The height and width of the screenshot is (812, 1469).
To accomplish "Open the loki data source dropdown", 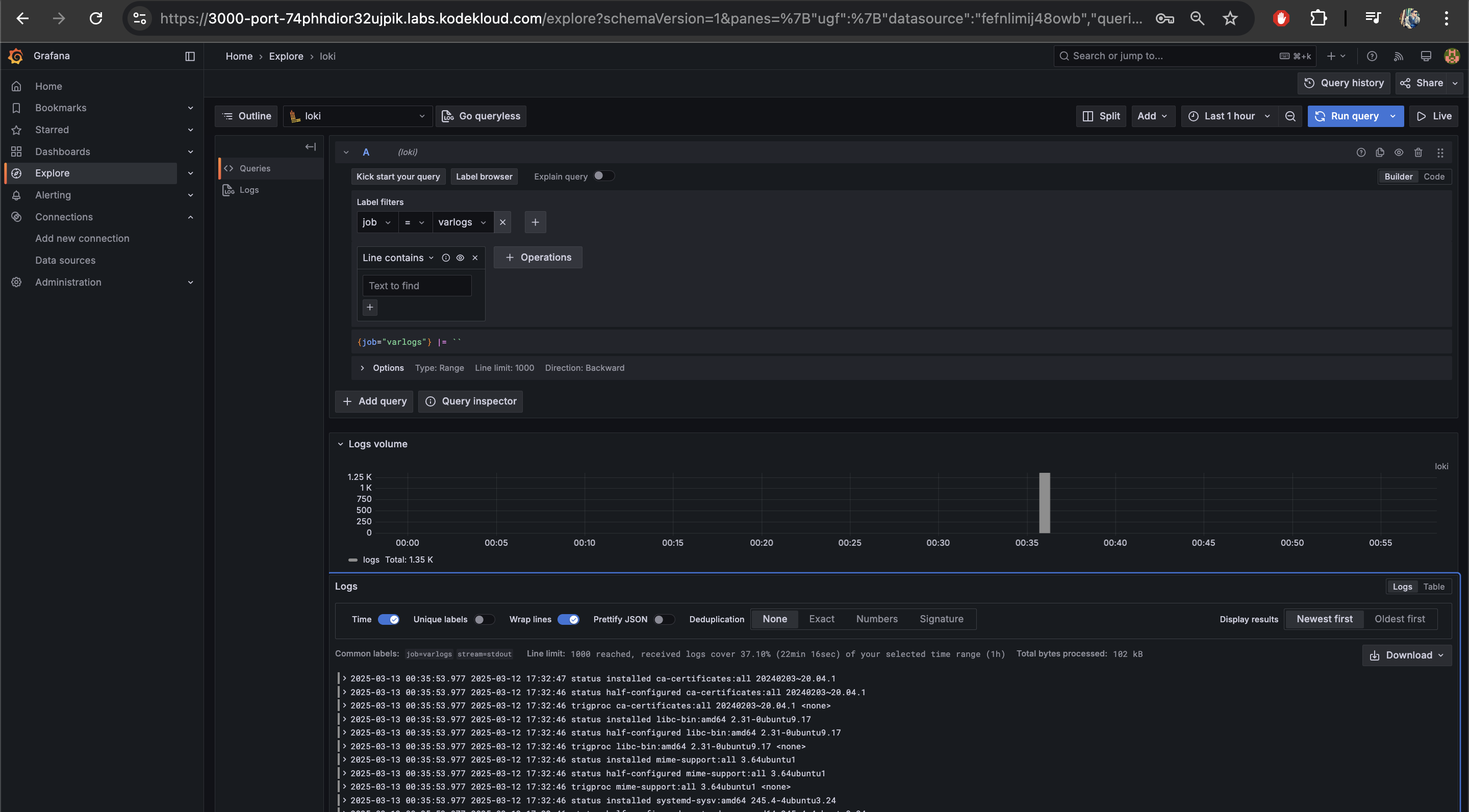I will 358,116.
